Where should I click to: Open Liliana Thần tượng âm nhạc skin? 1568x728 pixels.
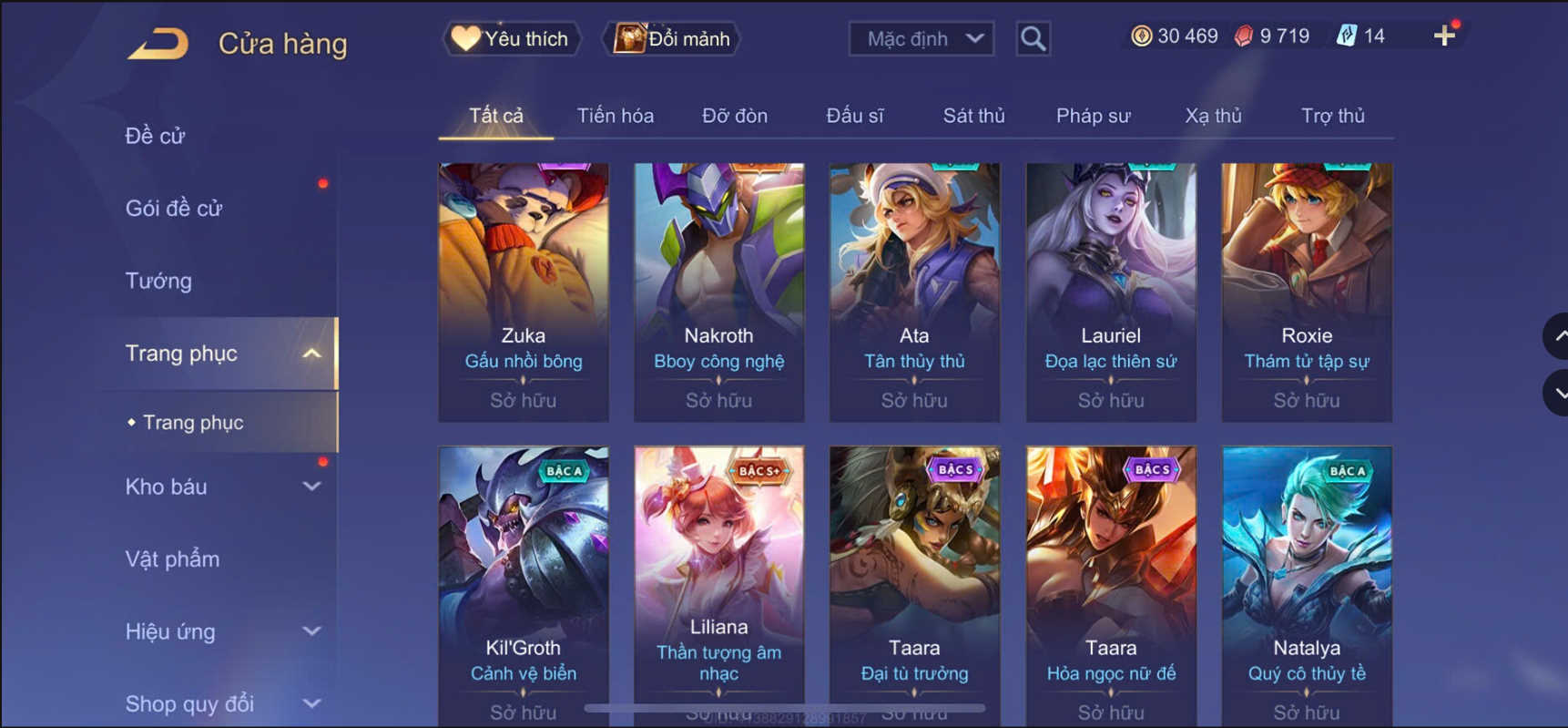(x=718, y=583)
